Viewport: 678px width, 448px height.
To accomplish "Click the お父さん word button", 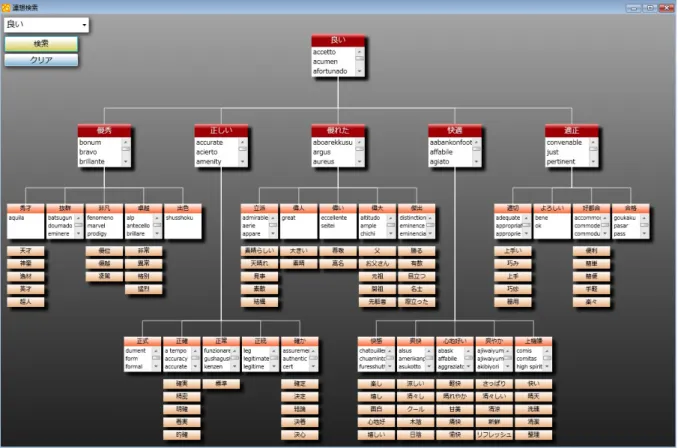I will click(377, 263).
